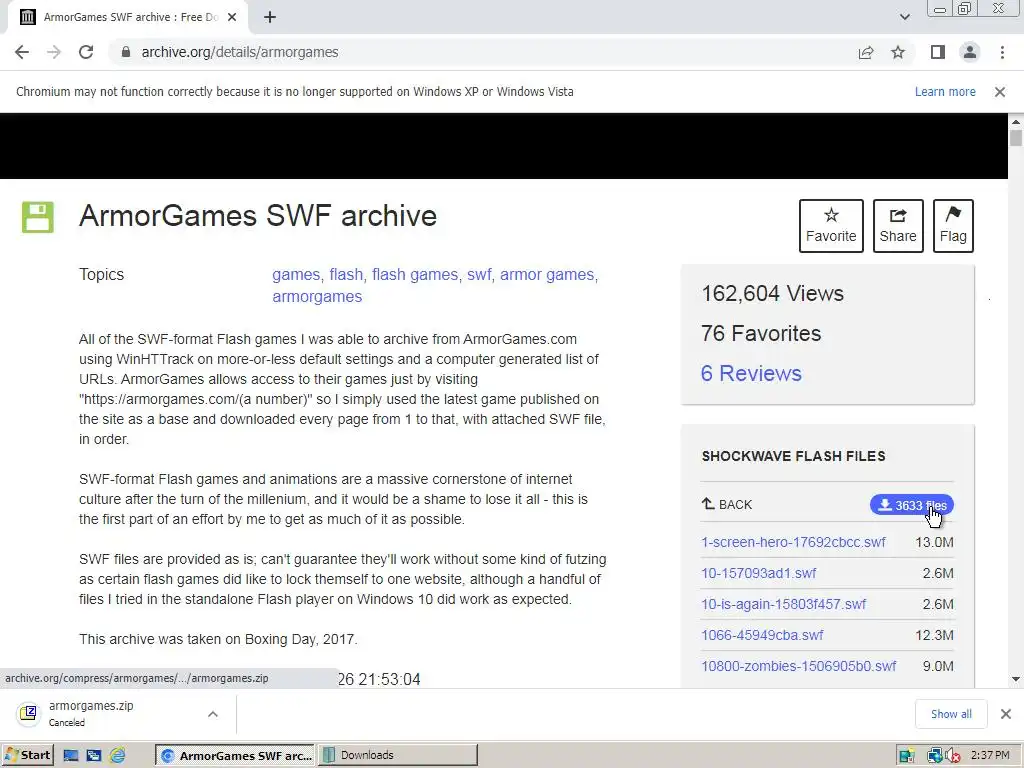Screen dimensions: 1024x768
Task: Click the page scrollbar up arrow
Action: click(x=1016, y=121)
